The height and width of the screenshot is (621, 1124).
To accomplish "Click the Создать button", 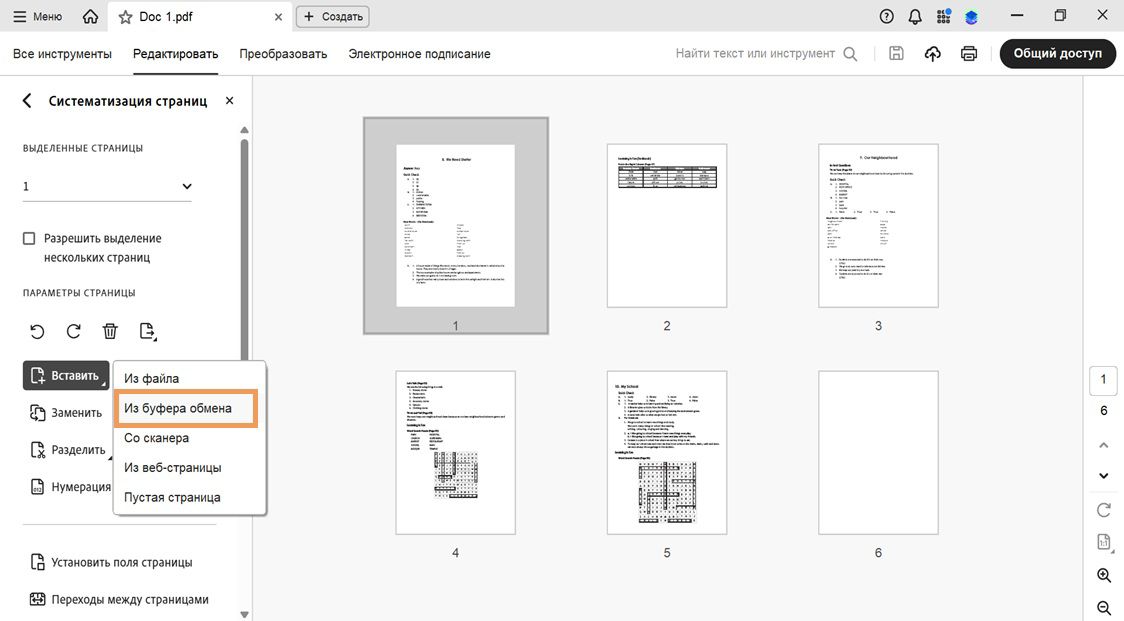I will click(x=333, y=16).
